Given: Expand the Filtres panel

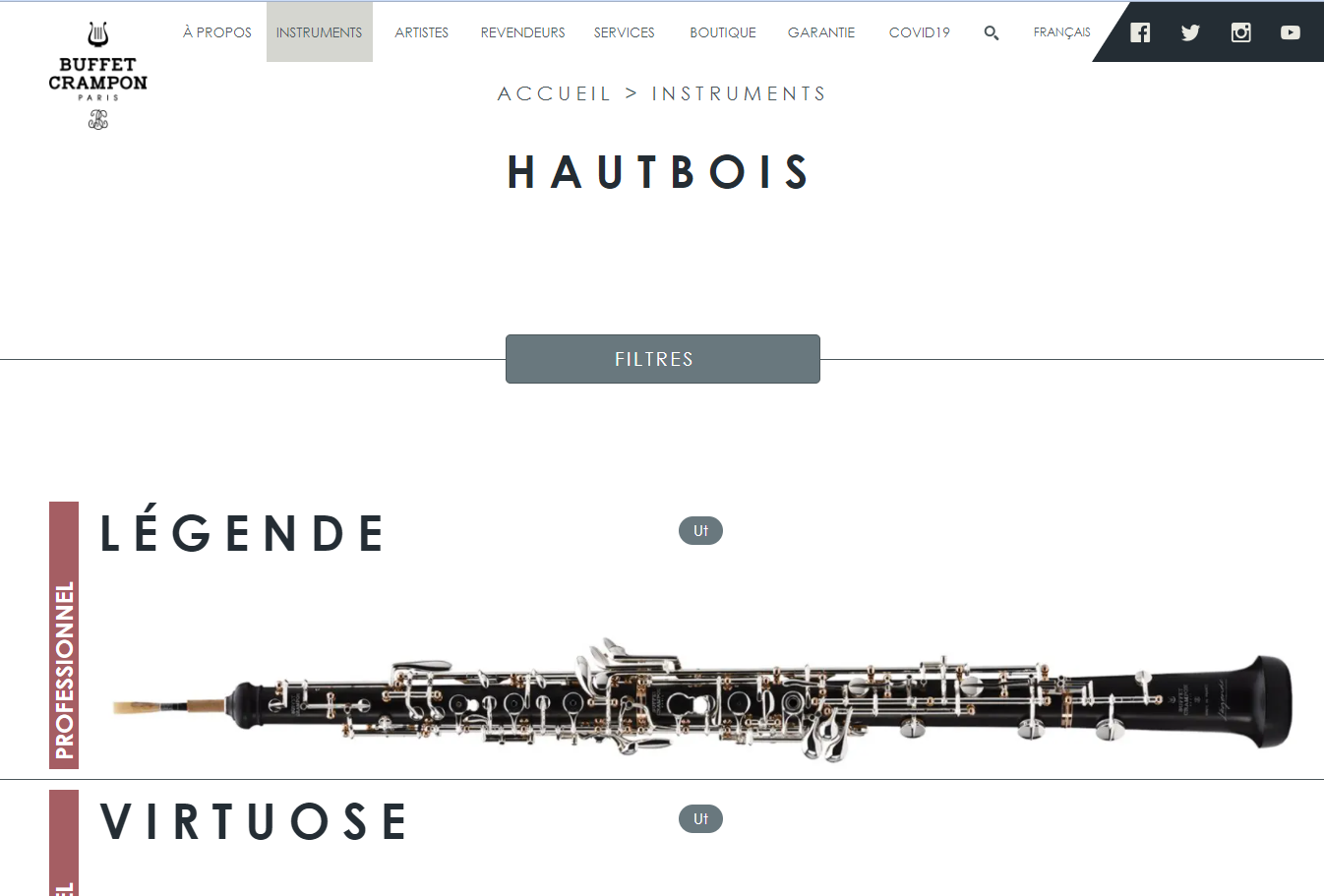Looking at the screenshot, I should [662, 359].
